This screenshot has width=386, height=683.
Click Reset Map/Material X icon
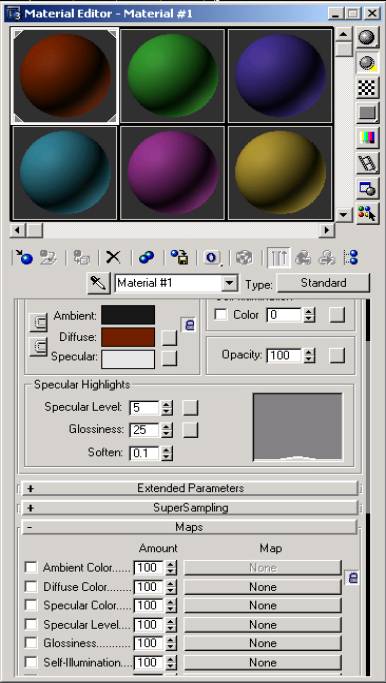click(x=113, y=257)
